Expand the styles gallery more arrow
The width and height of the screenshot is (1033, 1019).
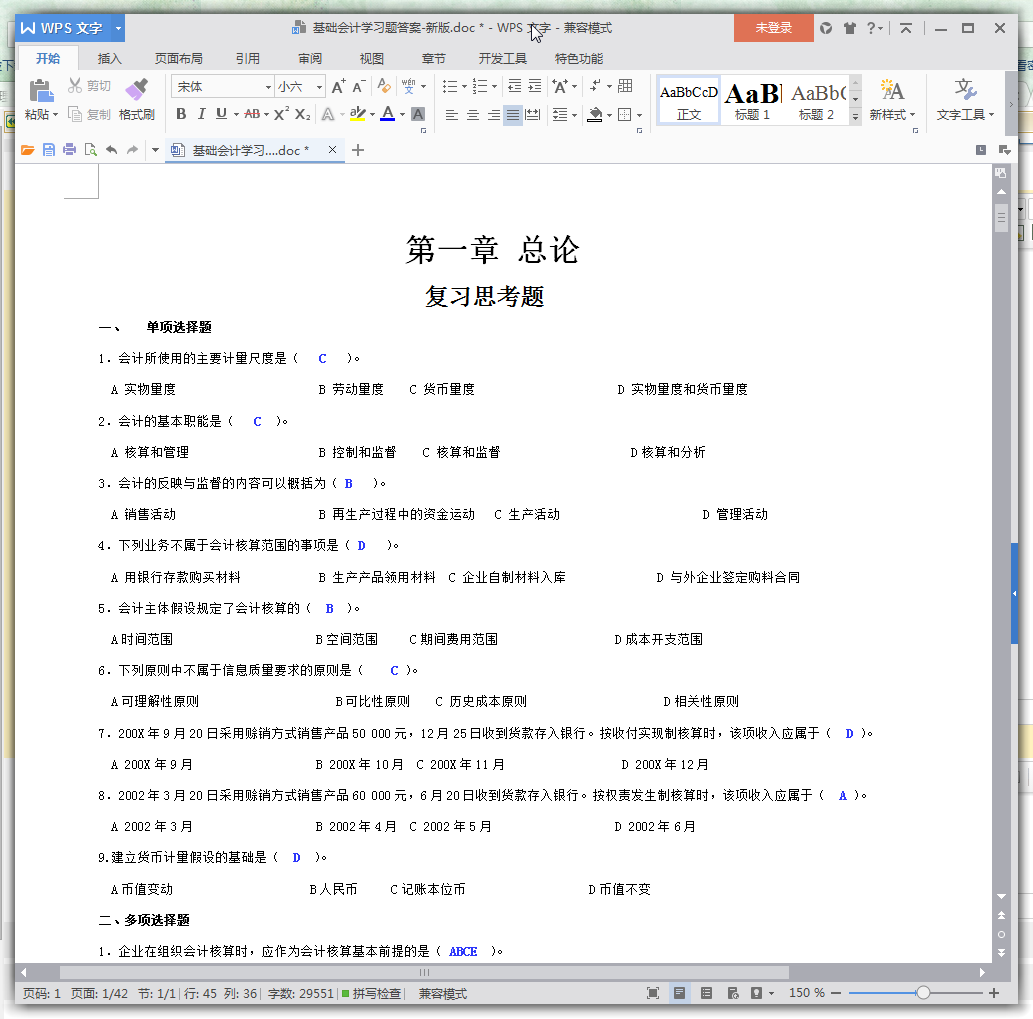855,116
